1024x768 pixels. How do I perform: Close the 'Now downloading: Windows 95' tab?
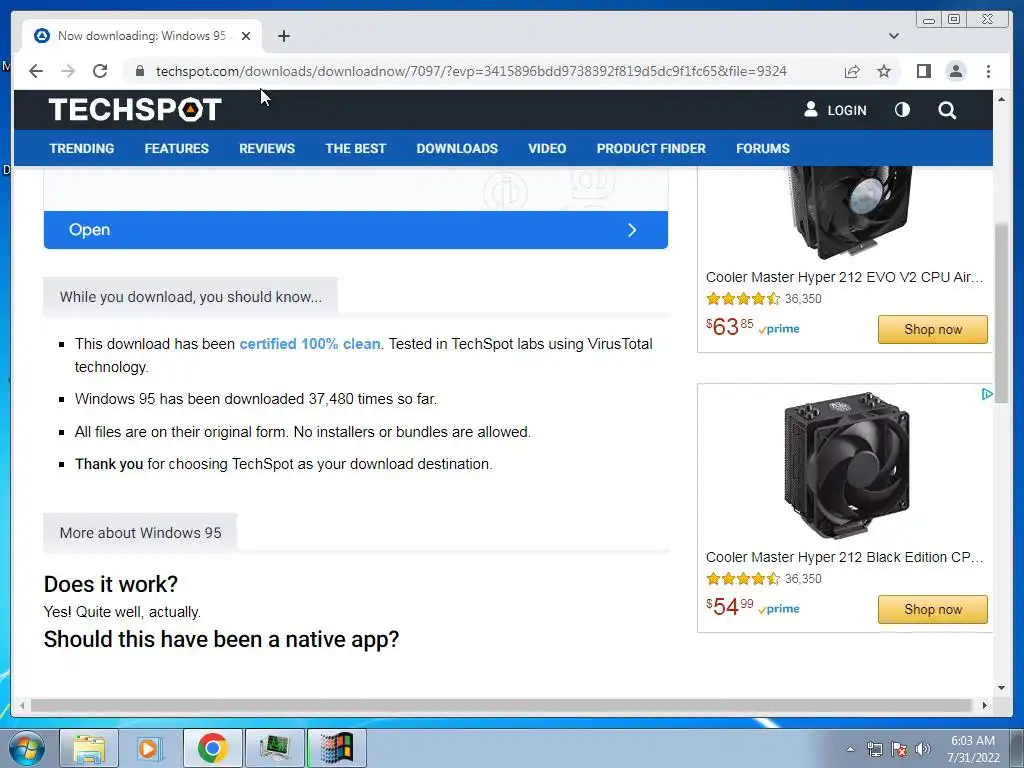(246, 36)
